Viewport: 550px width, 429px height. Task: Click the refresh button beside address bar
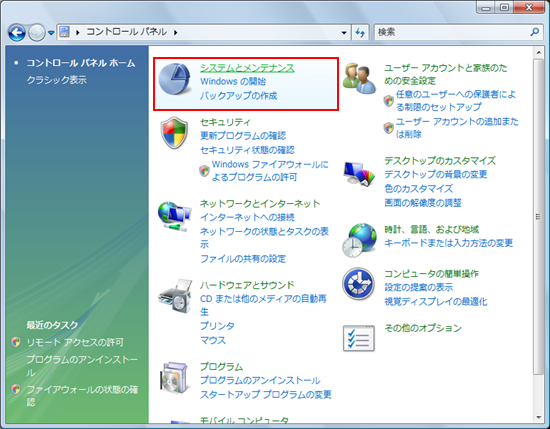360,33
